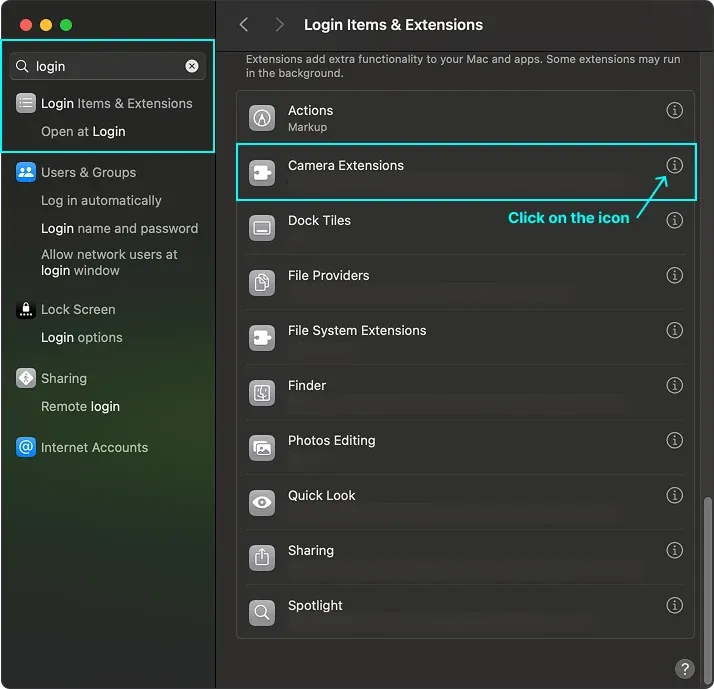Select Login name and password result
Viewport: 714px width, 689px height.
[x=119, y=228]
